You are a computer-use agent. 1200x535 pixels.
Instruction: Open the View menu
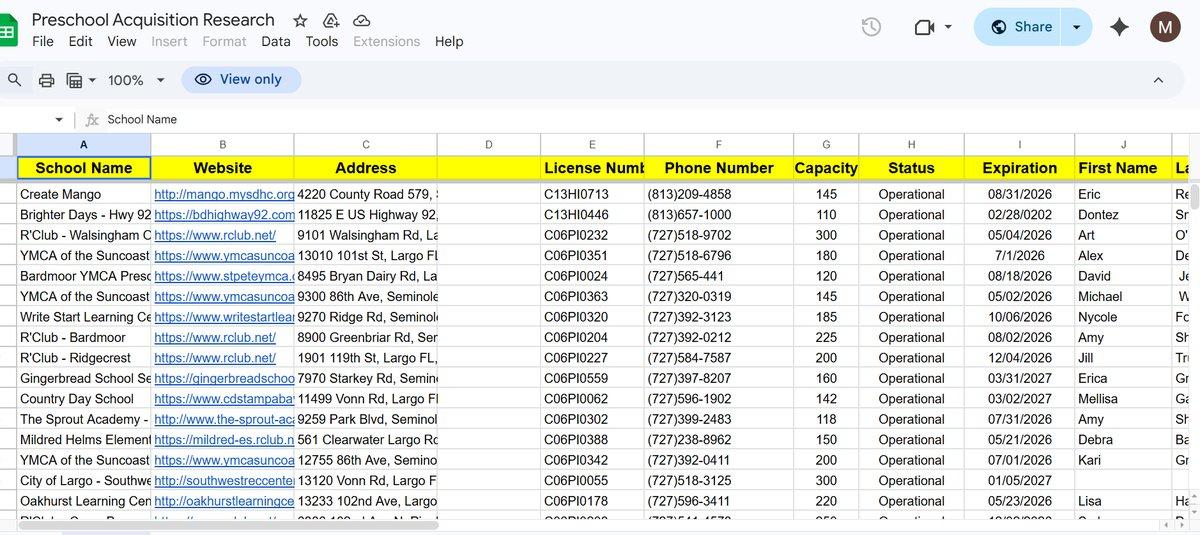[x=122, y=41]
